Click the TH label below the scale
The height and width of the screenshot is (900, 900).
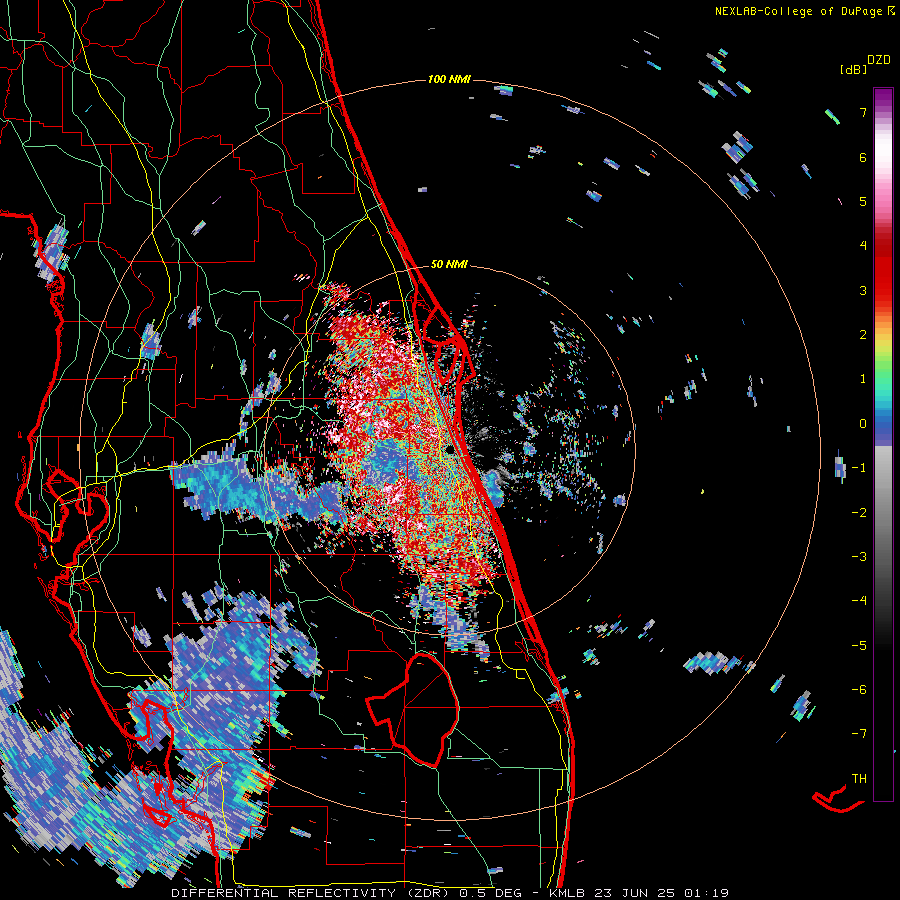click(859, 779)
